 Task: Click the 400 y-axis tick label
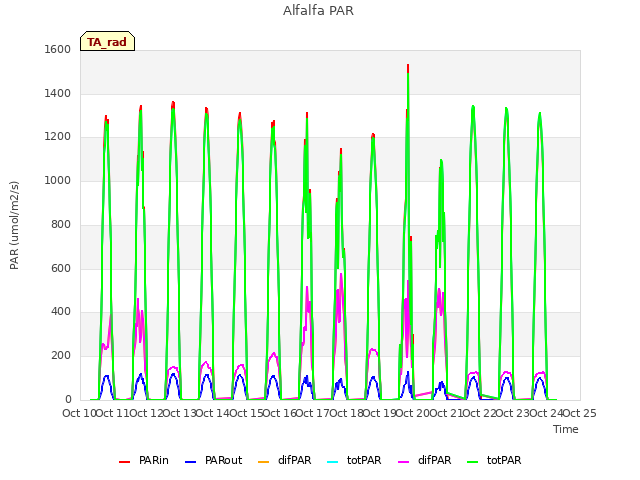click(61, 312)
